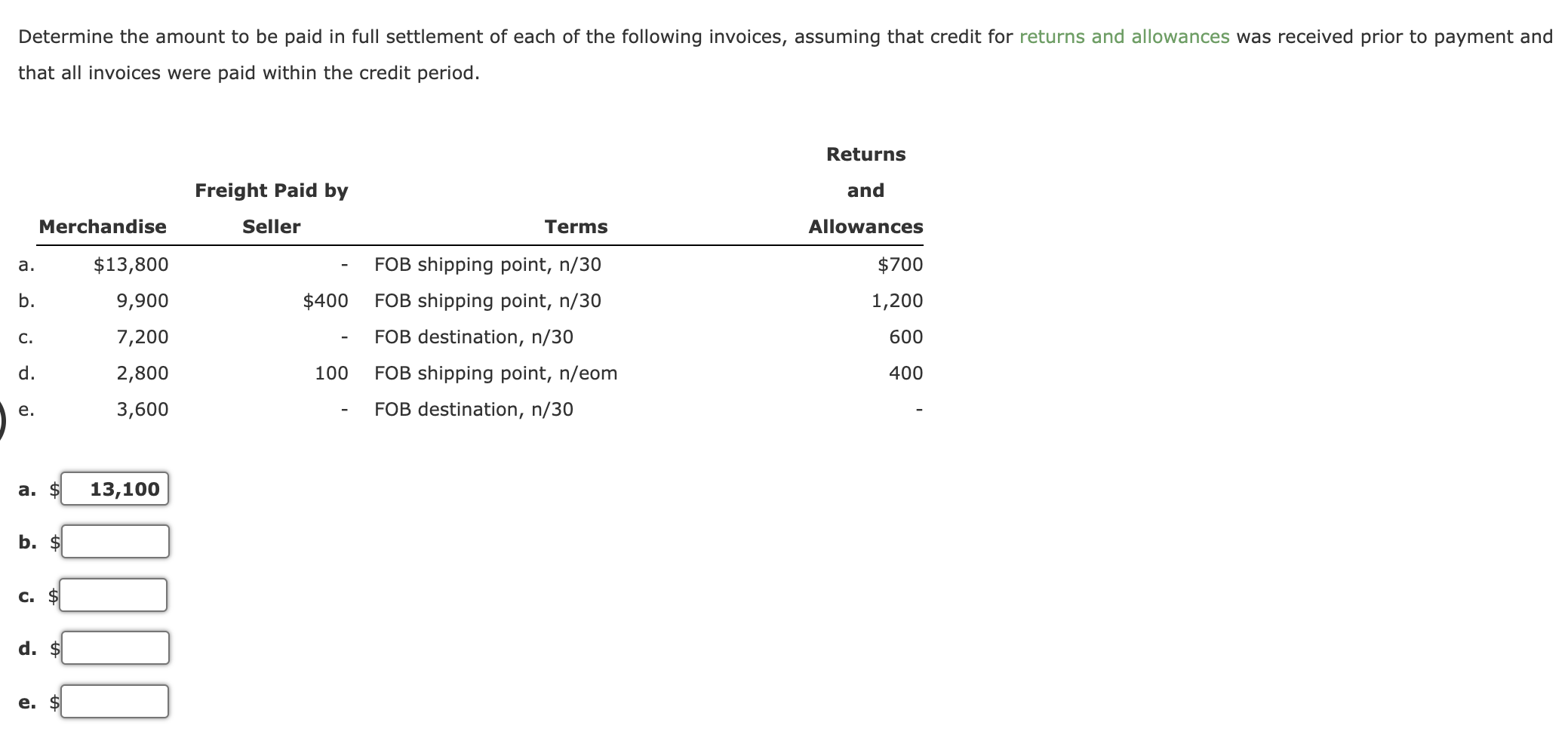Screen dimensions: 1568x747
Task: Click the $700 returns and allowances value
Action: click(900, 265)
